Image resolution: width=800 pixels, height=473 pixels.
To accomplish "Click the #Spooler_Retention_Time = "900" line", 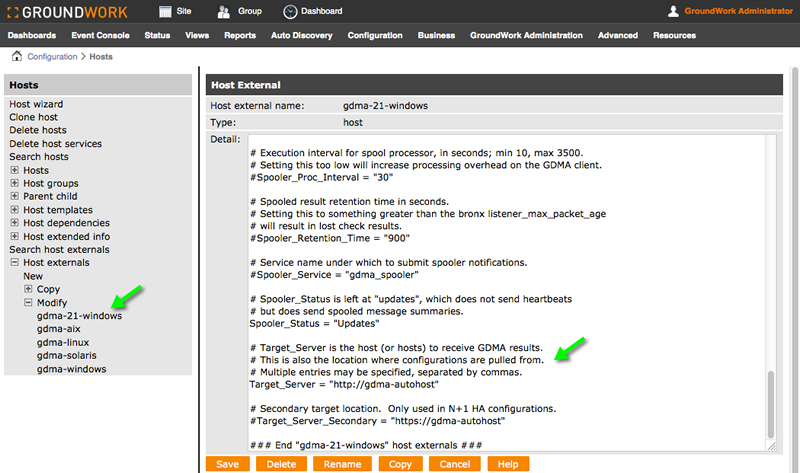I will click(330, 238).
